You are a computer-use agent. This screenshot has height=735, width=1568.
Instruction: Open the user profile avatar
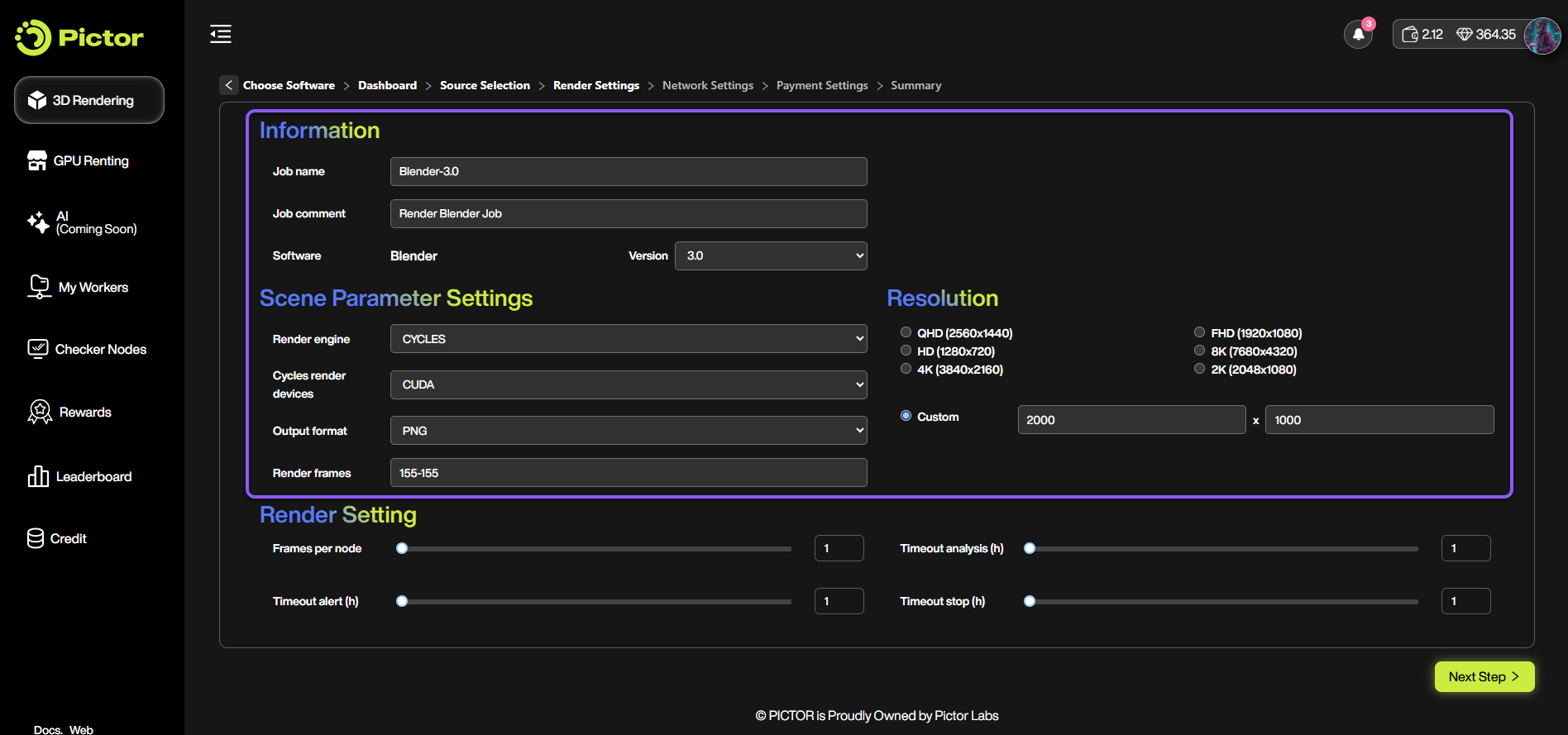(1542, 36)
